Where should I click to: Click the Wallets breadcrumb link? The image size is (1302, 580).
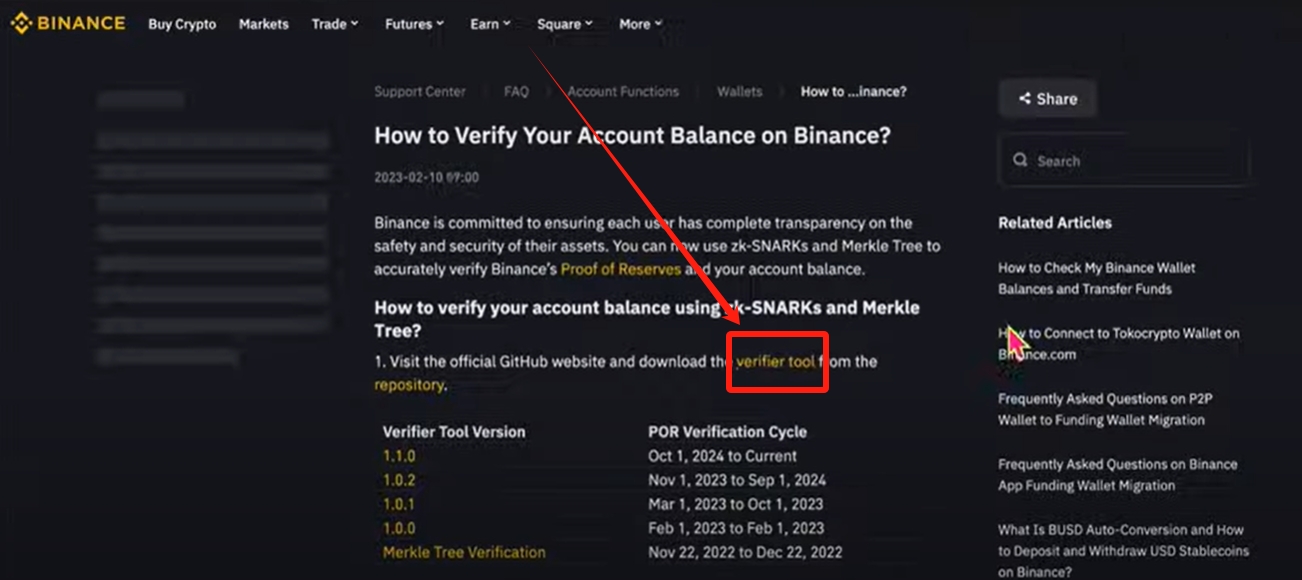(x=739, y=91)
